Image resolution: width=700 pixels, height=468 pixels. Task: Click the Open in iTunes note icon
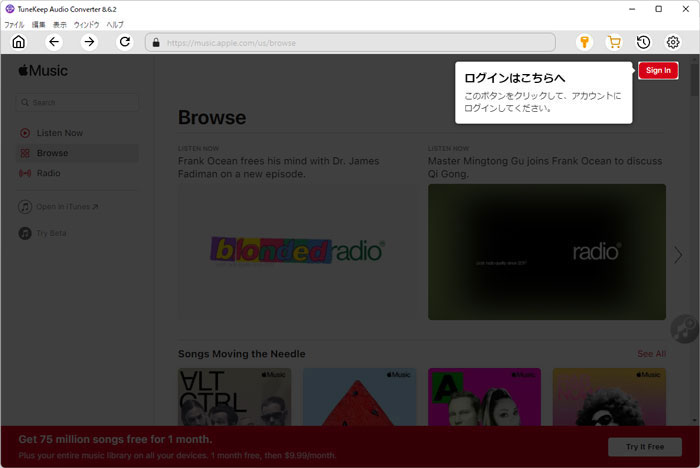pyautogui.click(x=25, y=207)
